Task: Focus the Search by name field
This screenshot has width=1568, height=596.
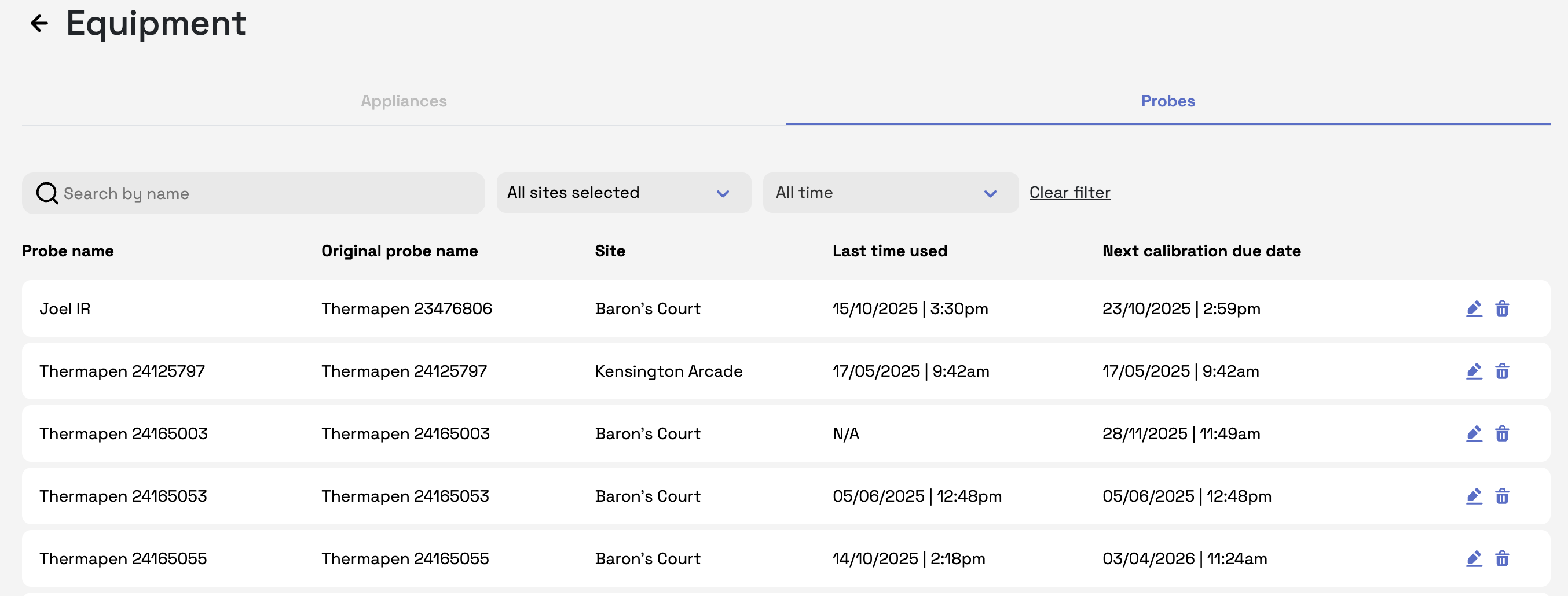Action: tap(268, 193)
